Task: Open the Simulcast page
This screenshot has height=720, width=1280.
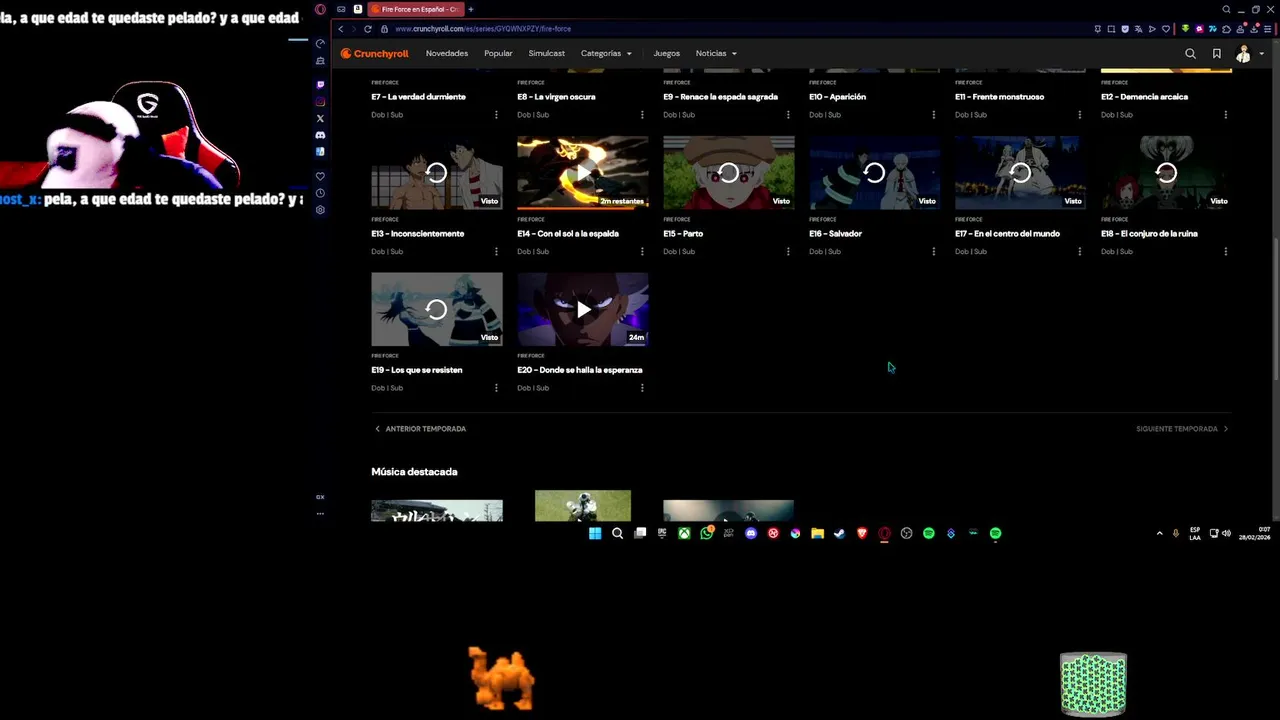Action: coord(547,53)
